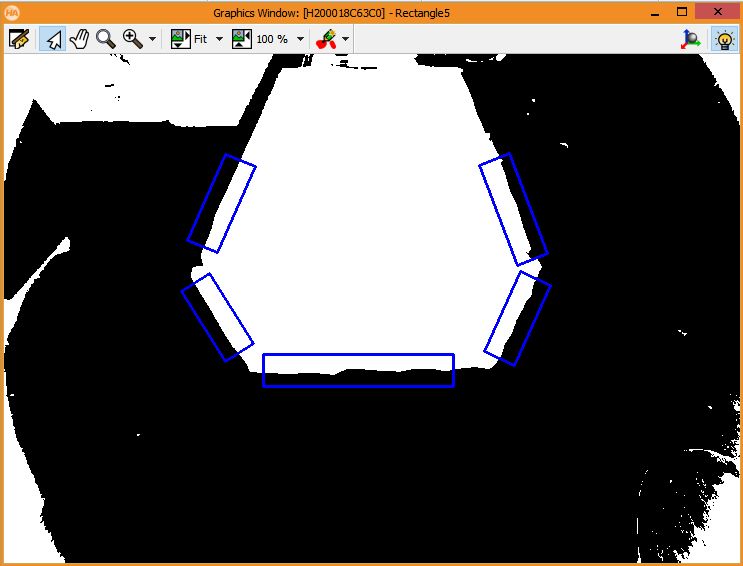
Task: Click the fit image to window icon
Action: (181, 39)
